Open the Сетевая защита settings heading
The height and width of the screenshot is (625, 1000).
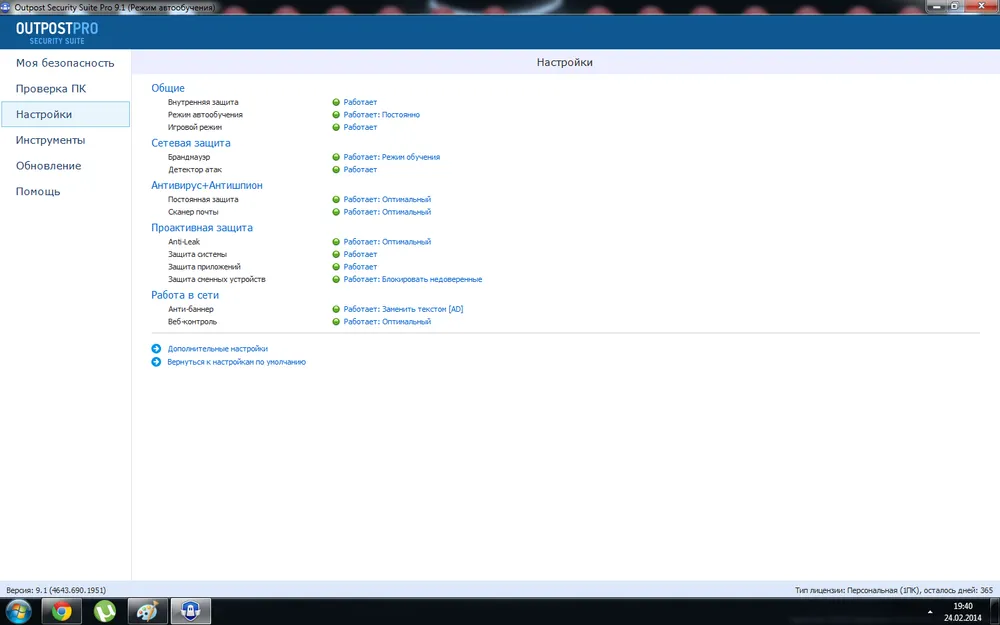190,143
